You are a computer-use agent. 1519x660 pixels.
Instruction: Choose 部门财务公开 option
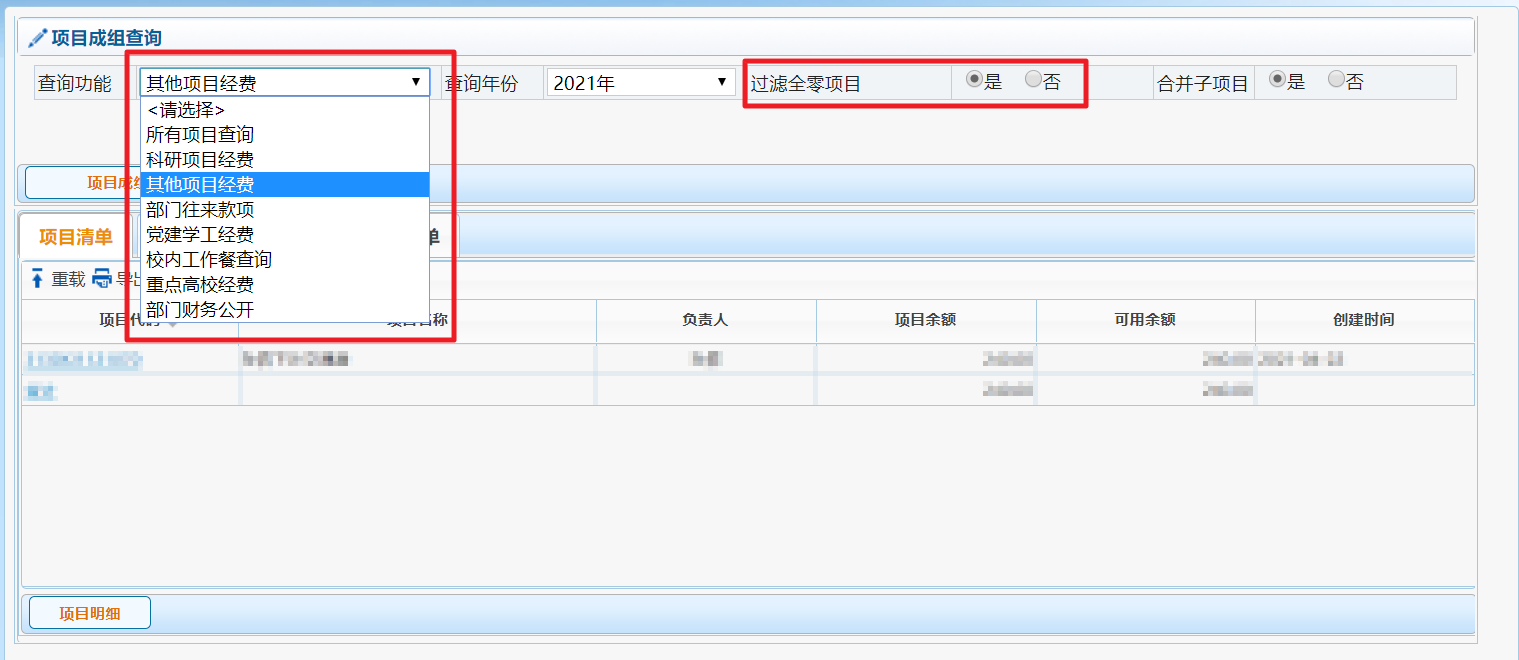point(200,310)
